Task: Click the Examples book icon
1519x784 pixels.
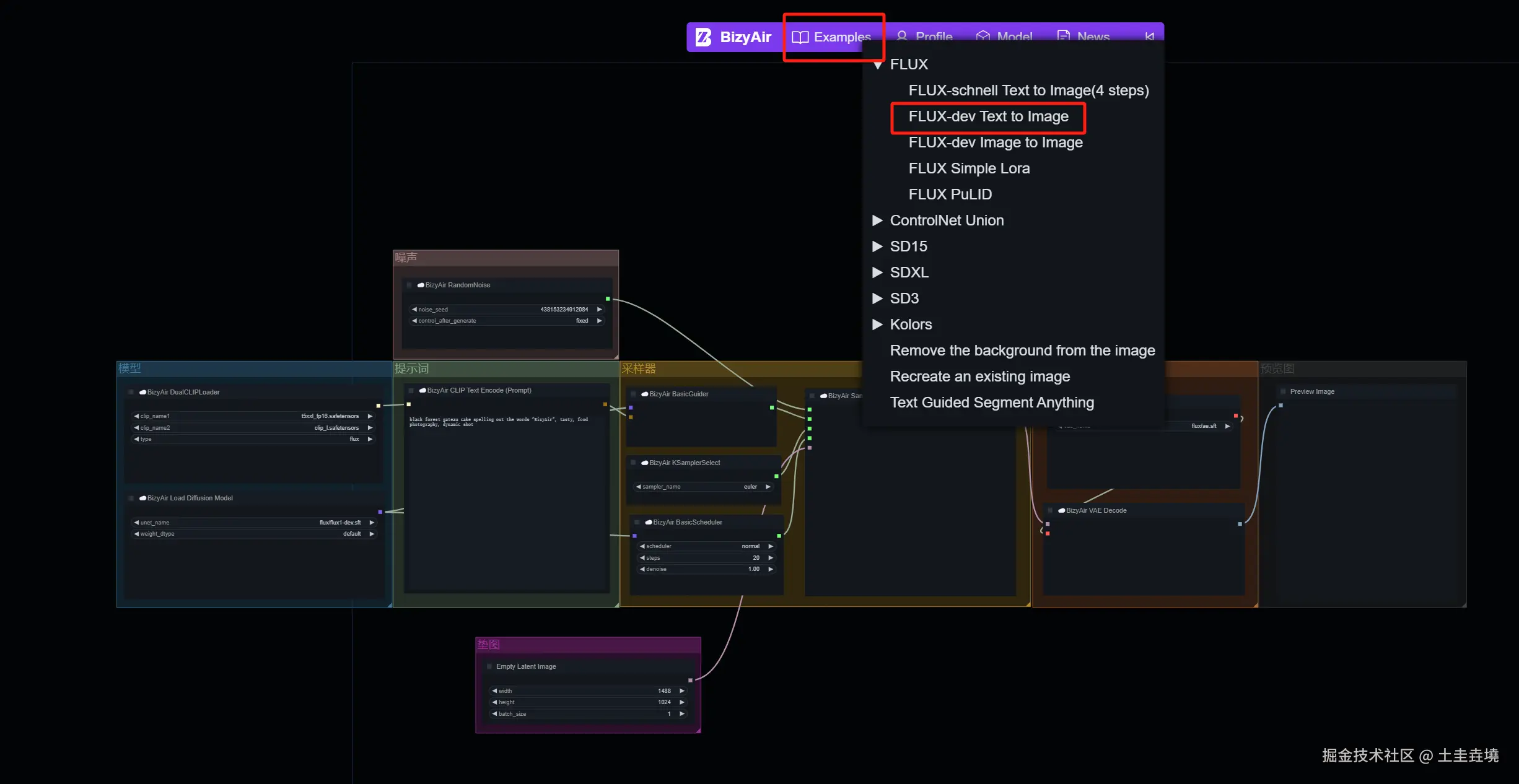Action: 800,37
